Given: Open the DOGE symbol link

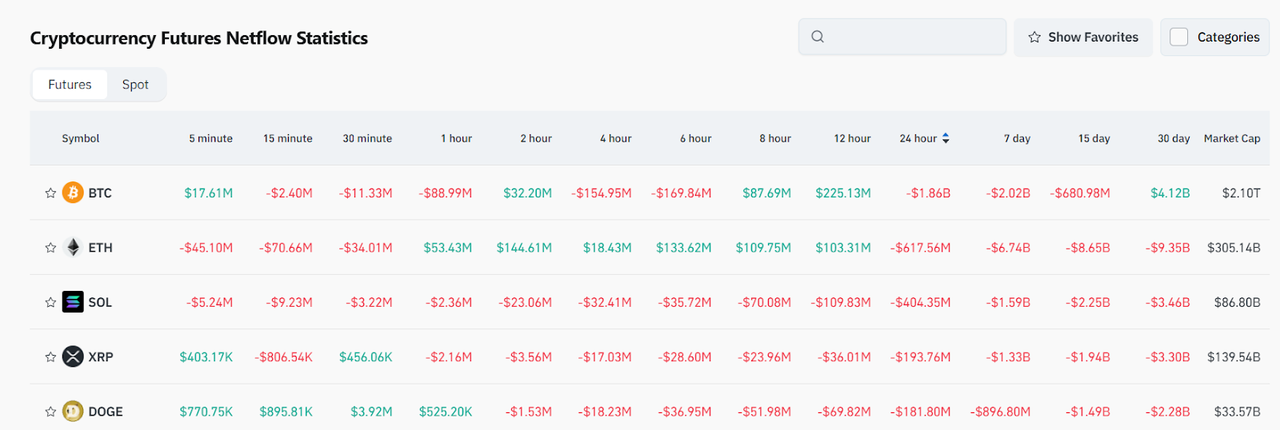Looking at the screenshot, I should coord(105,411).
